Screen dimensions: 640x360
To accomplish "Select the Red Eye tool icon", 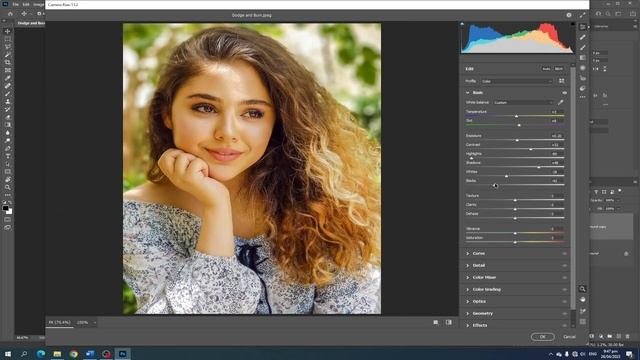I will pyautogui.click(x=582, y=78).
